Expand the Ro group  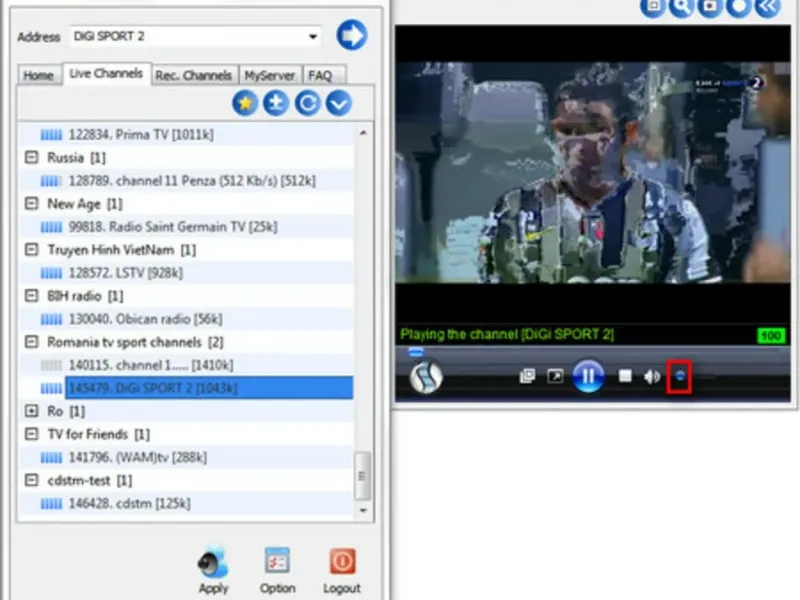pyautogui.click(x=32, y=411)
